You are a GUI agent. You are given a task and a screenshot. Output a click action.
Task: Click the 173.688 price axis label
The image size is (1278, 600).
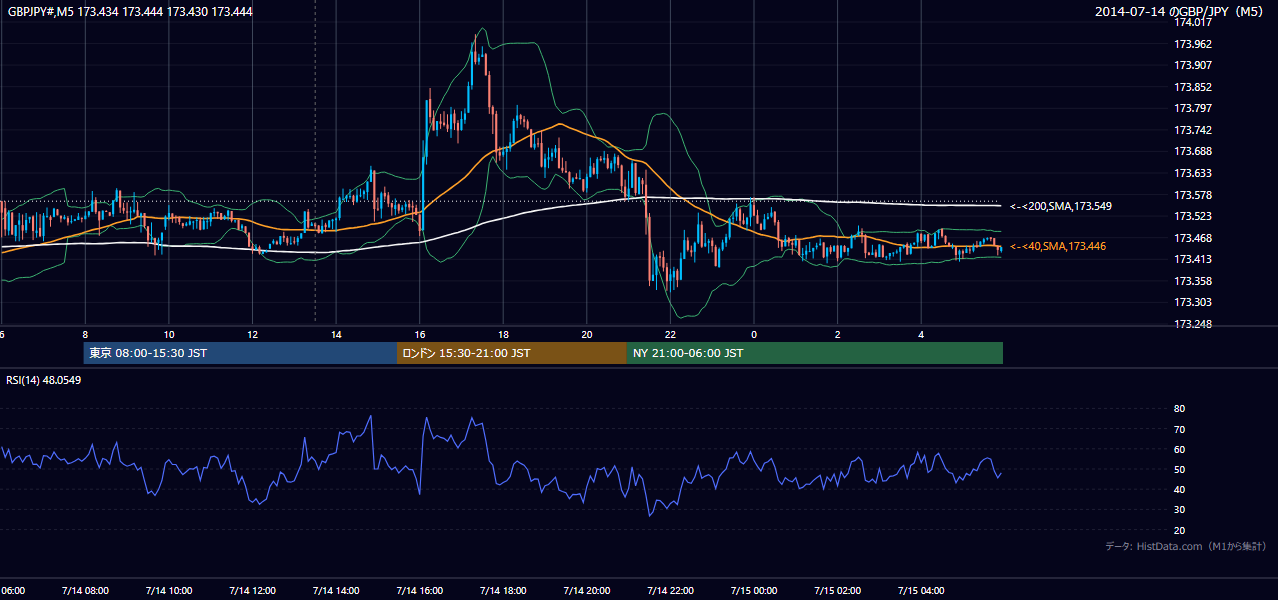pos(1192,152)
